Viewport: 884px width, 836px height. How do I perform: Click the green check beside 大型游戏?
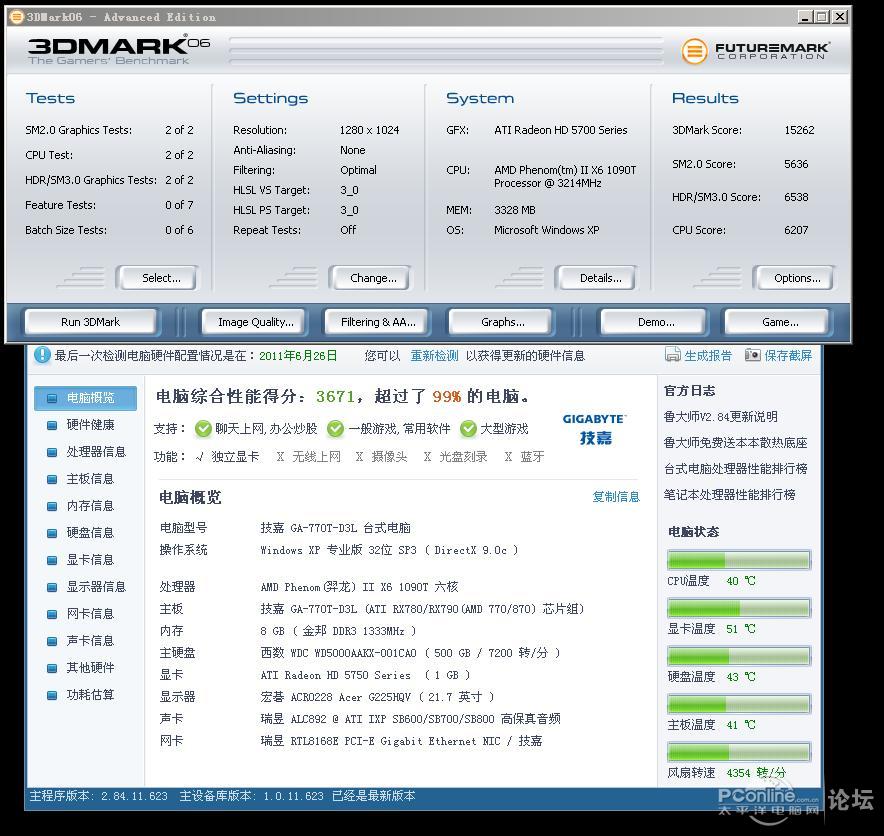pyautogui.click(x=468, y=429)
